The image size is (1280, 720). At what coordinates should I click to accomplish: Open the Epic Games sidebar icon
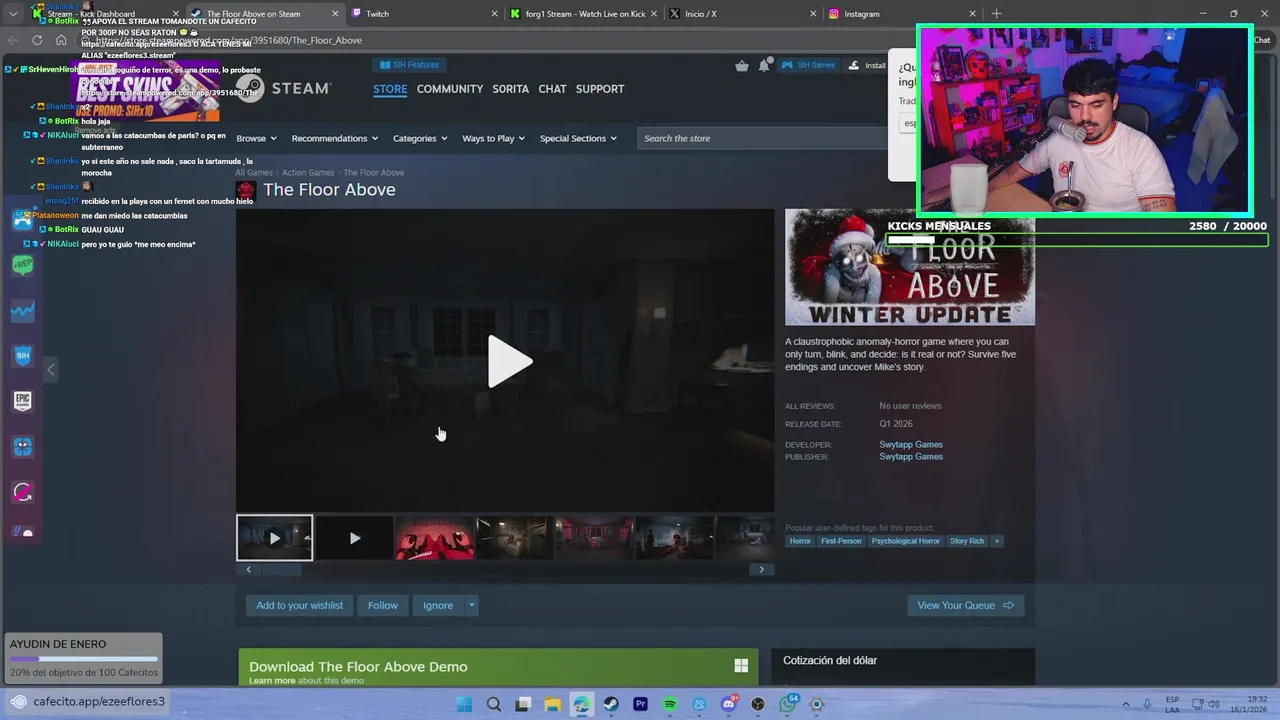23,401
